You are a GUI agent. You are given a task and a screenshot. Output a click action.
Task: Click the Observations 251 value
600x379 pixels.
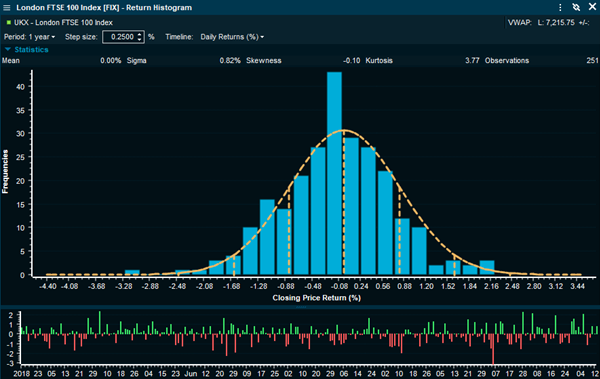coord(592,60)
